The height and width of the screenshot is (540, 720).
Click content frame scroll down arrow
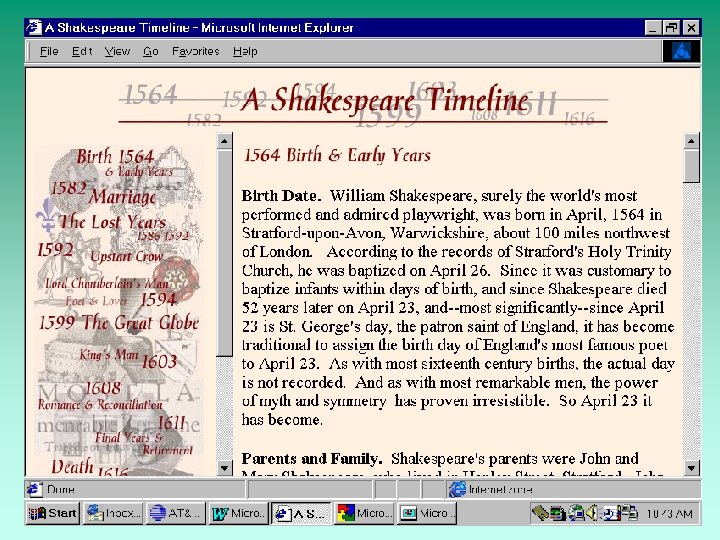tap(692, 468)
